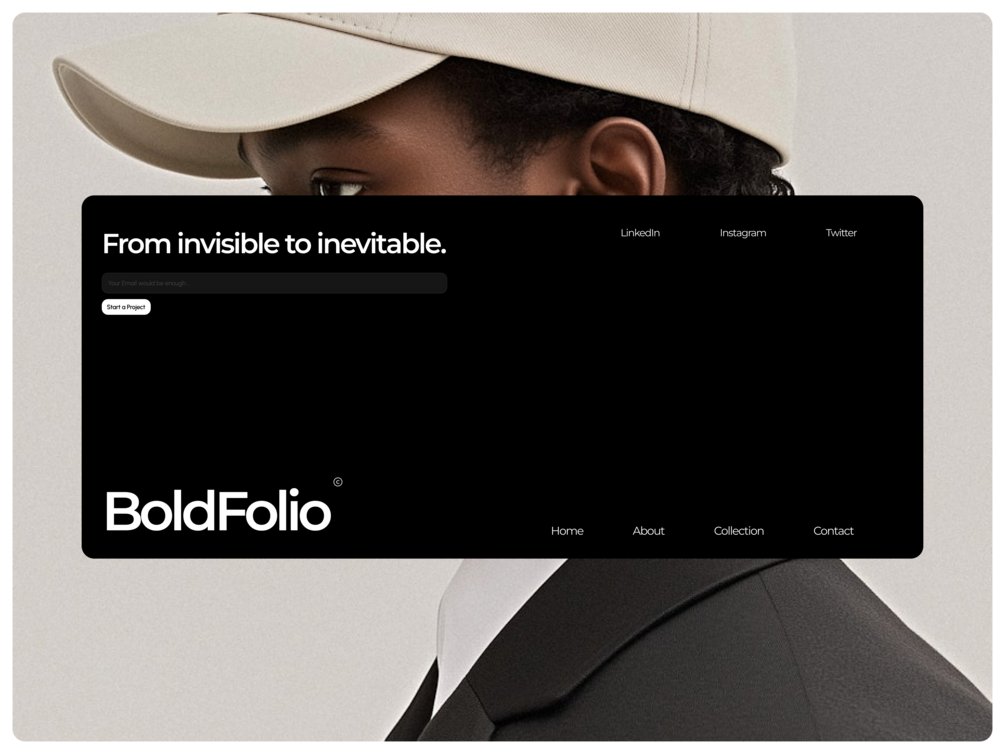
Task: Open the Contact page
Action: 833,531
